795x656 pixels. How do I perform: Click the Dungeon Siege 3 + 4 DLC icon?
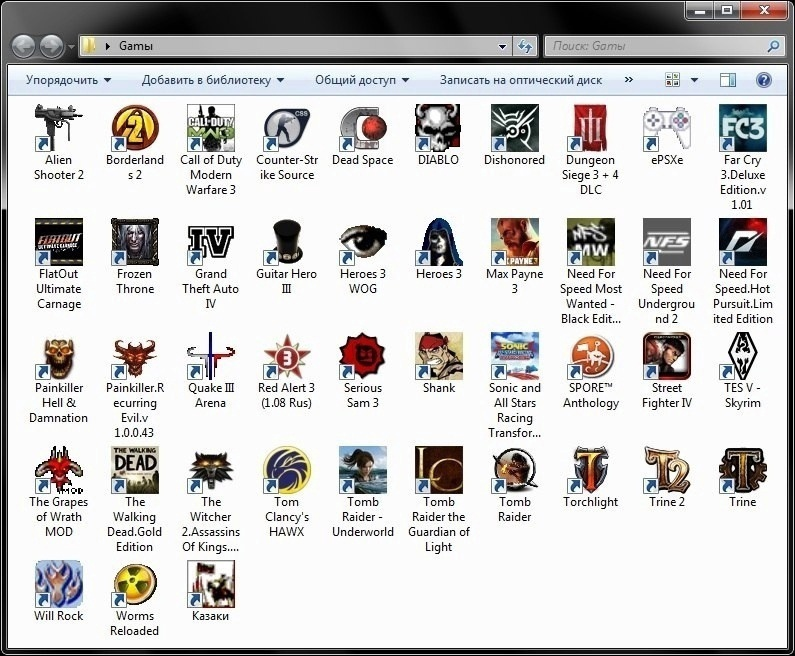[x=591, y=128]
